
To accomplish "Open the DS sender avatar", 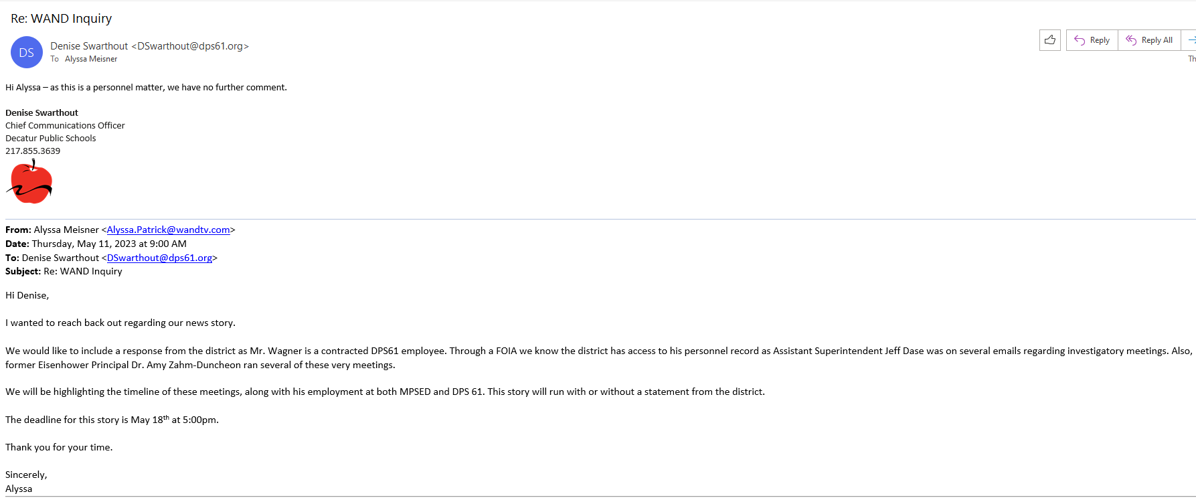I will 26,52.
